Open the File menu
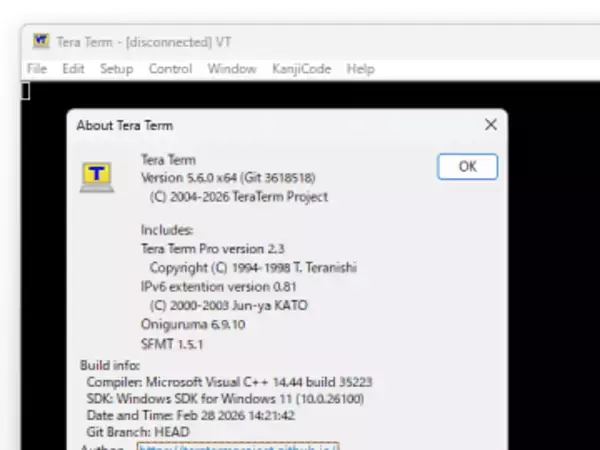 (37, 69)
